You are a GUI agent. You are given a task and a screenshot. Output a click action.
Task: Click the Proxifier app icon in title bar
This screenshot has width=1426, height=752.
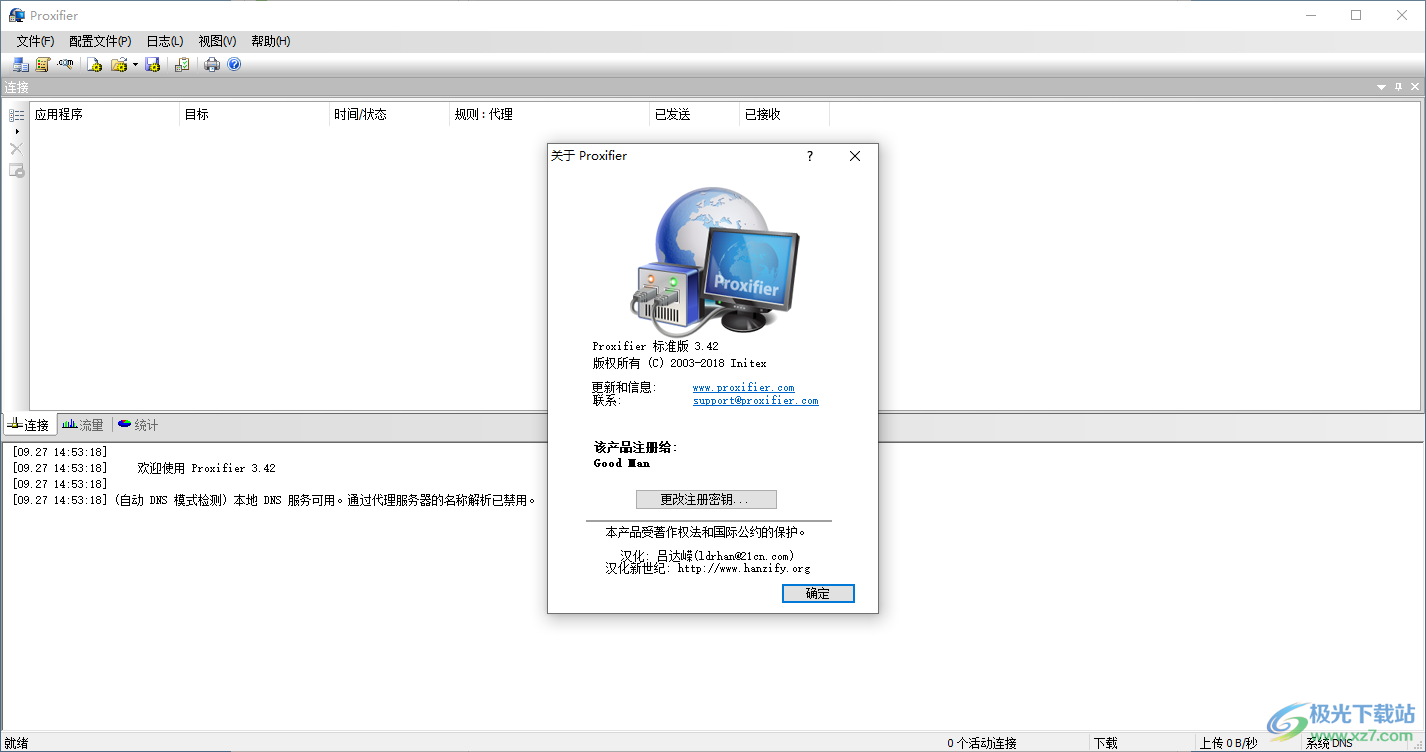(x=16, y=15)
